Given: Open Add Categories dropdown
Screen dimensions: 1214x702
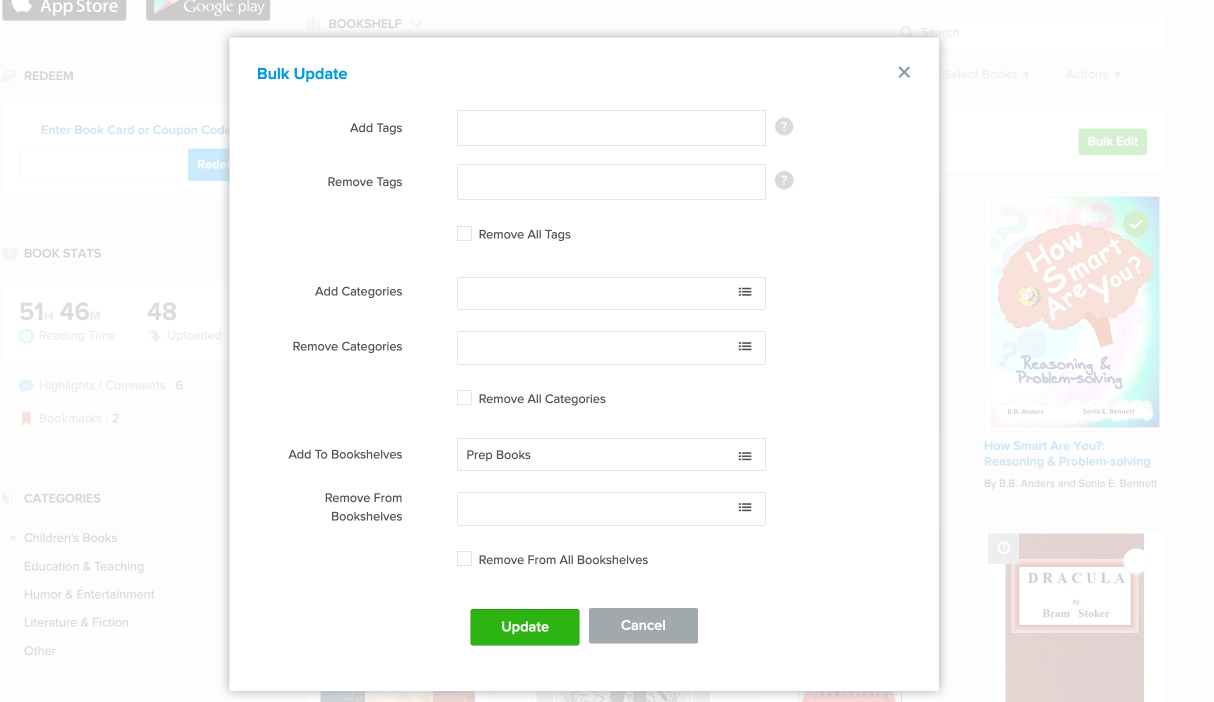Looking at the screenshot, I should tap(595, 293).
